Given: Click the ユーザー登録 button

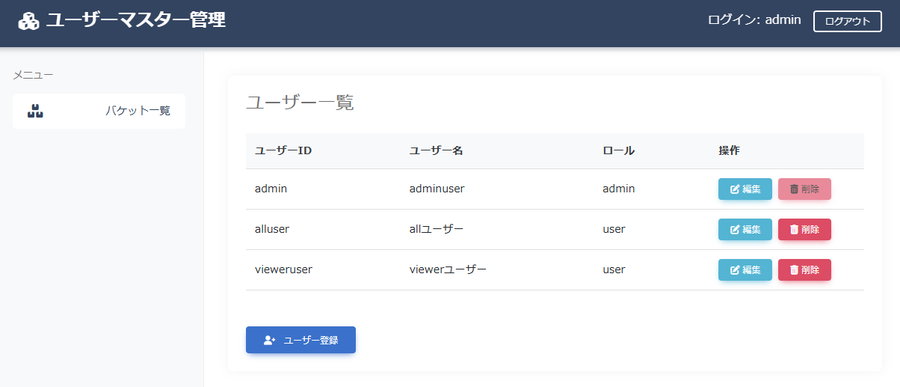Looking at the screenshot, I should pyautogui.click(x=301, y=340).
